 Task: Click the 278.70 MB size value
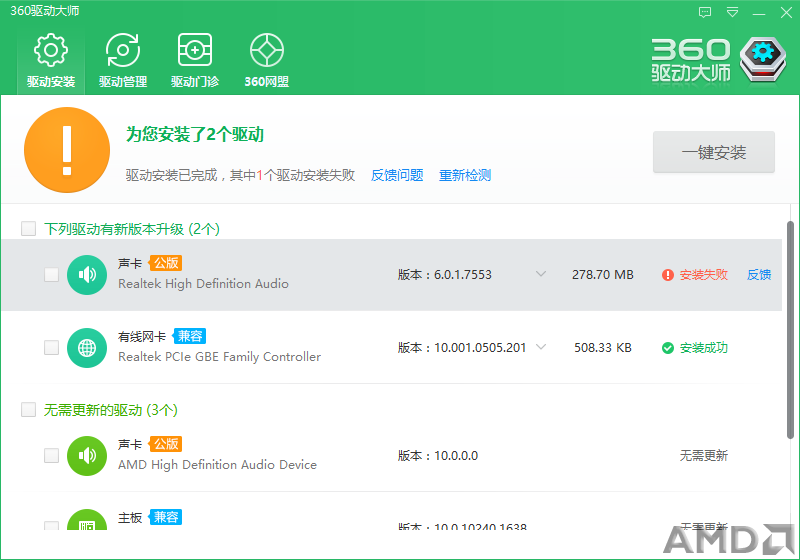(603, 275)
